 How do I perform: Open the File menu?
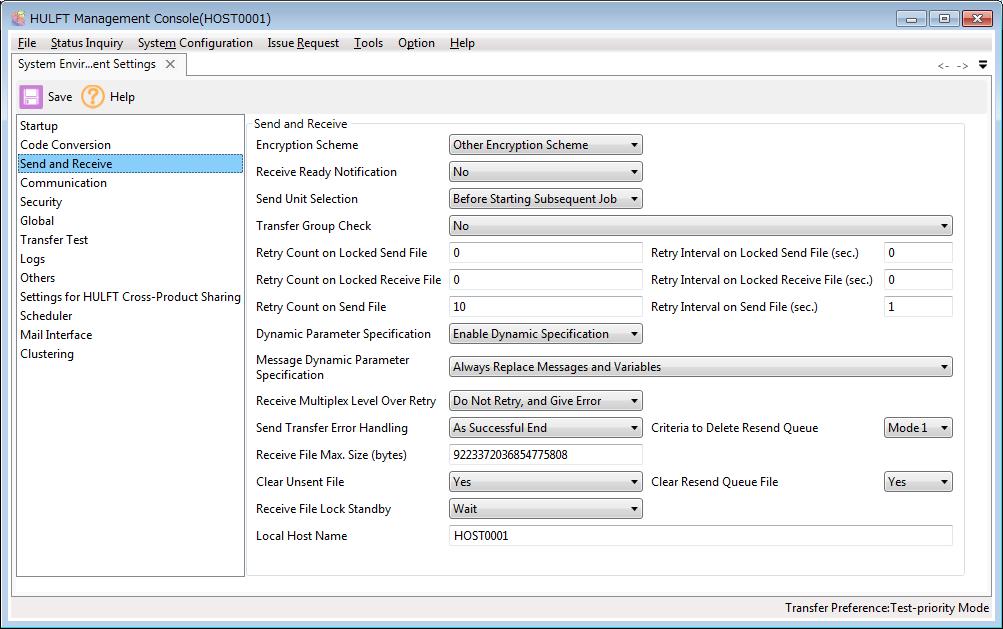[x=27, y=43]
